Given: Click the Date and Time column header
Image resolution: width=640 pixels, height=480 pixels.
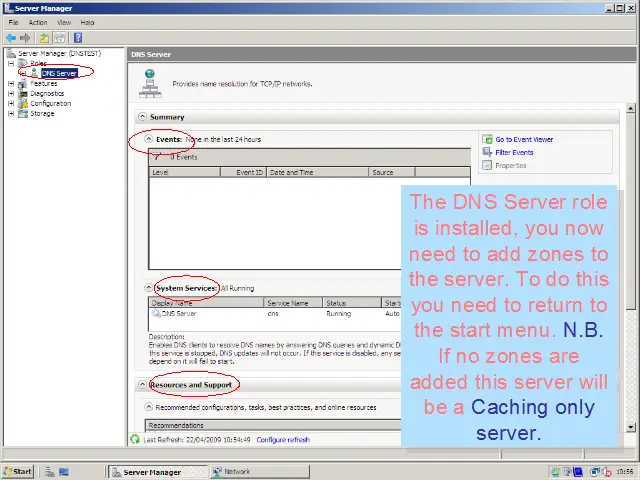Looking at the screenshot, I should [318, 172].
